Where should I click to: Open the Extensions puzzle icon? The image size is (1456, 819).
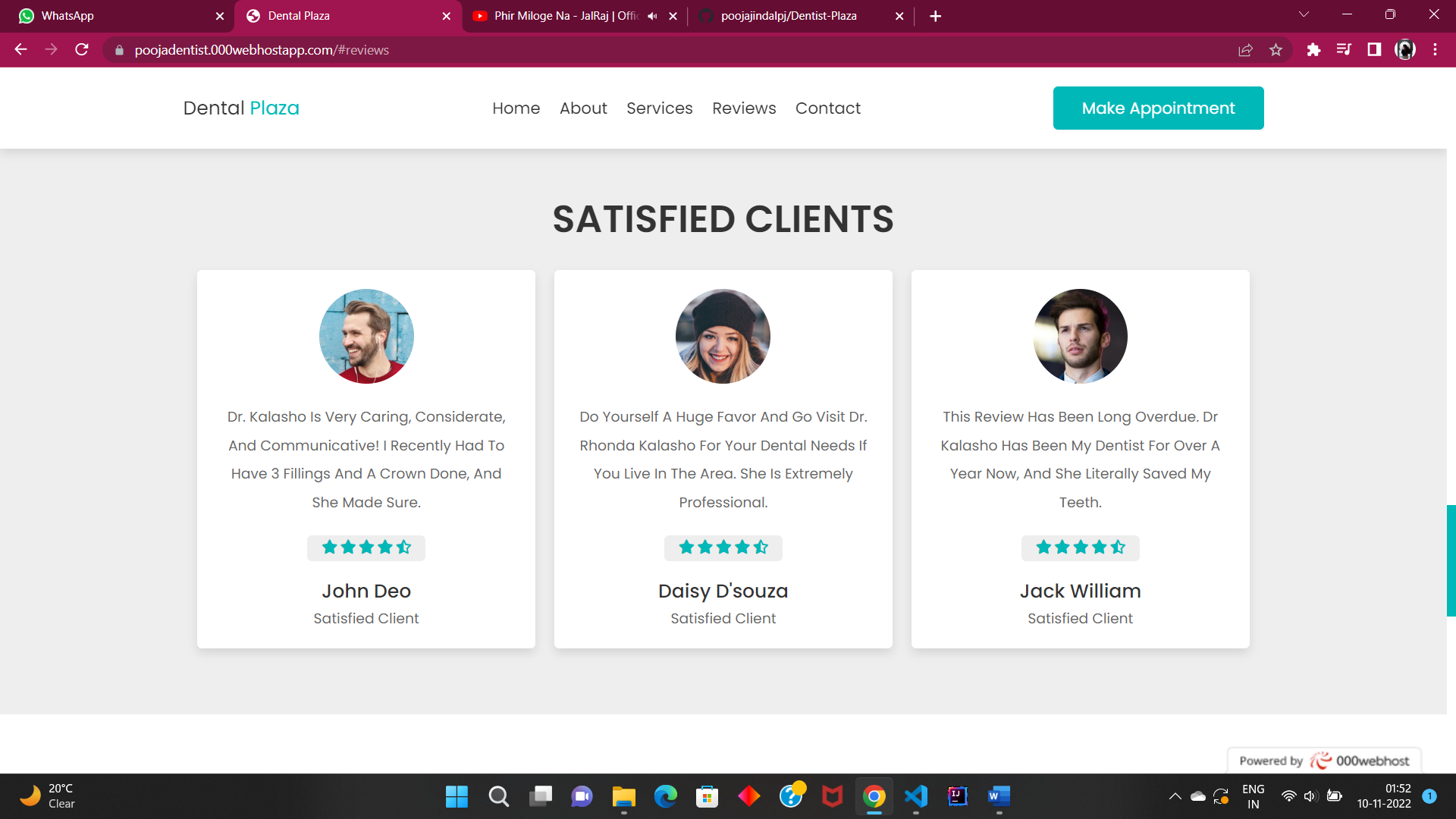click(x=1314, y=50)
